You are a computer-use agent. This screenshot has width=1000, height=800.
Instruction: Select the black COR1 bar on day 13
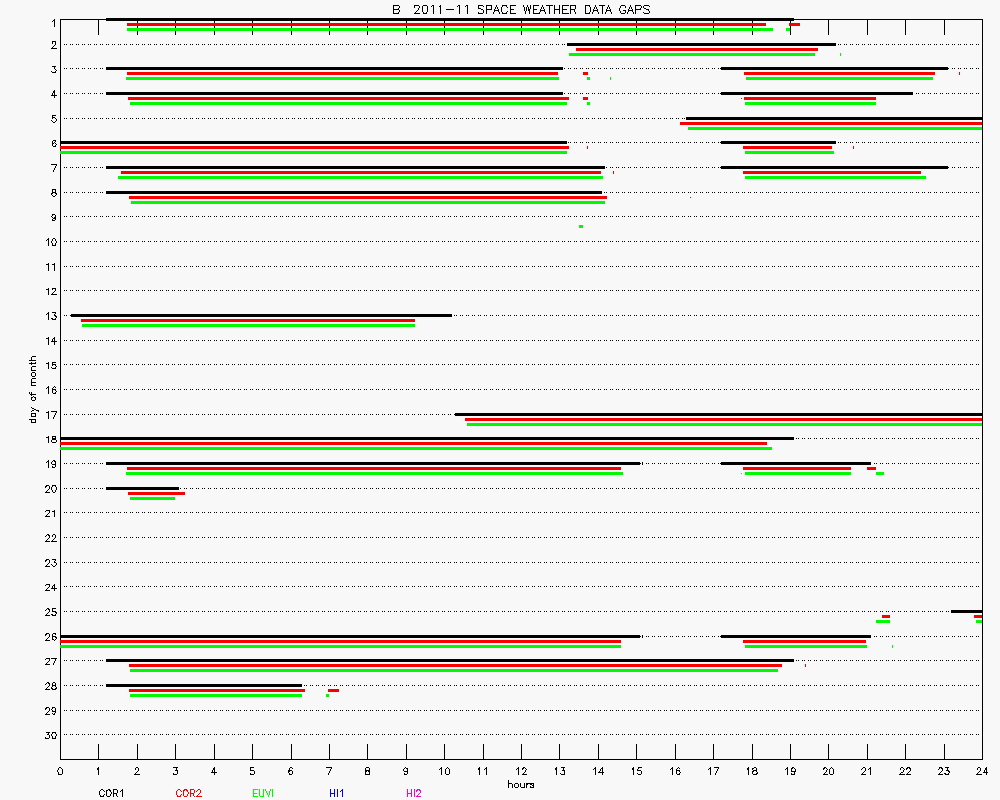click(x=260, y=315)
